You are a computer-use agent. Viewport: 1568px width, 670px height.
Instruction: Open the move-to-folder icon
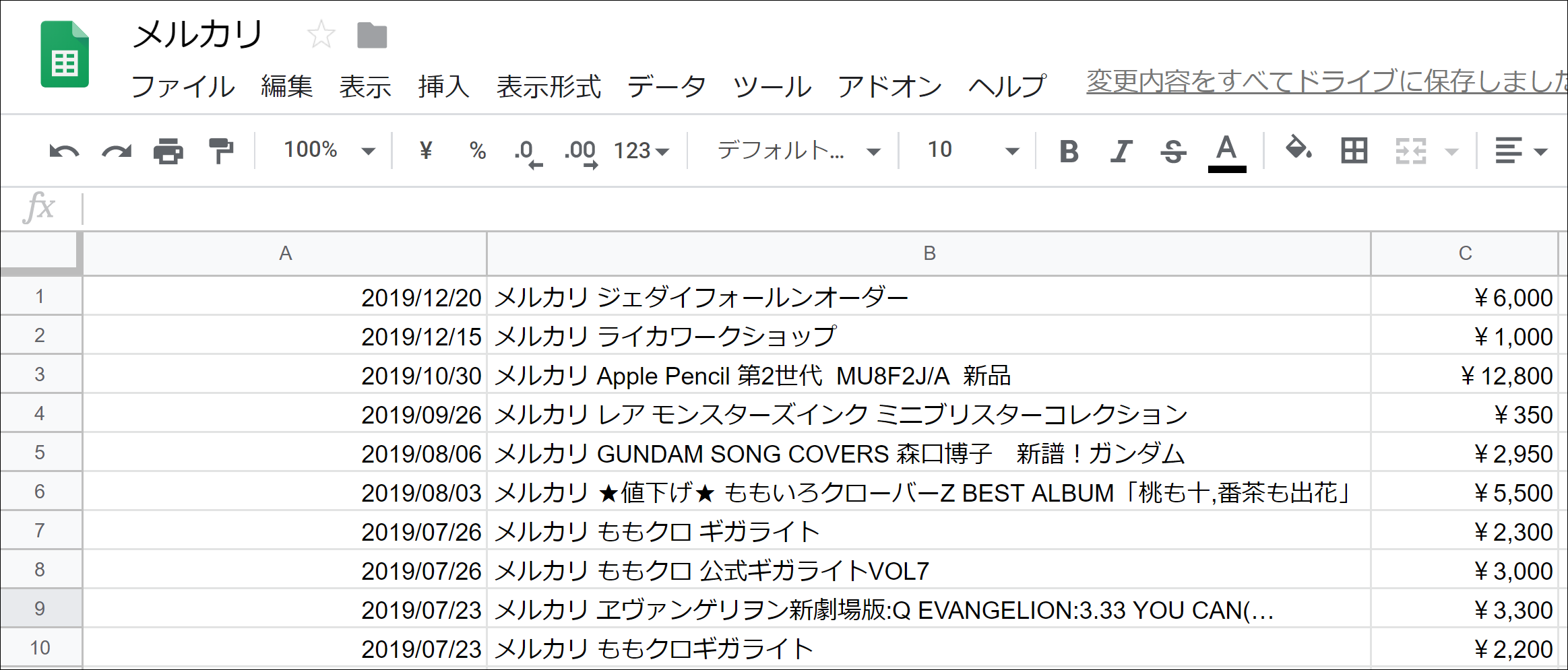tap(372, 36)
